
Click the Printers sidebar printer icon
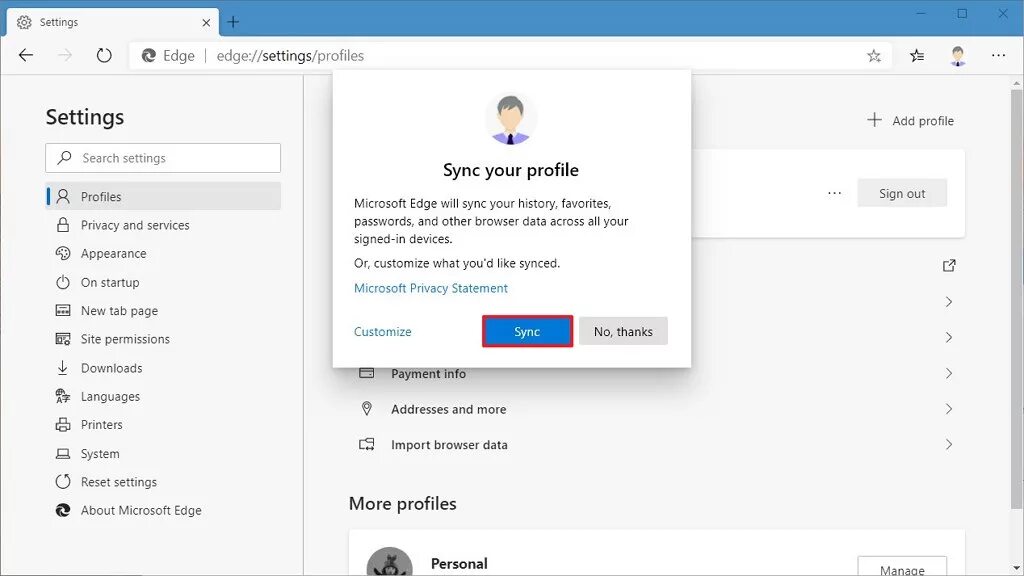click(63, 424)
